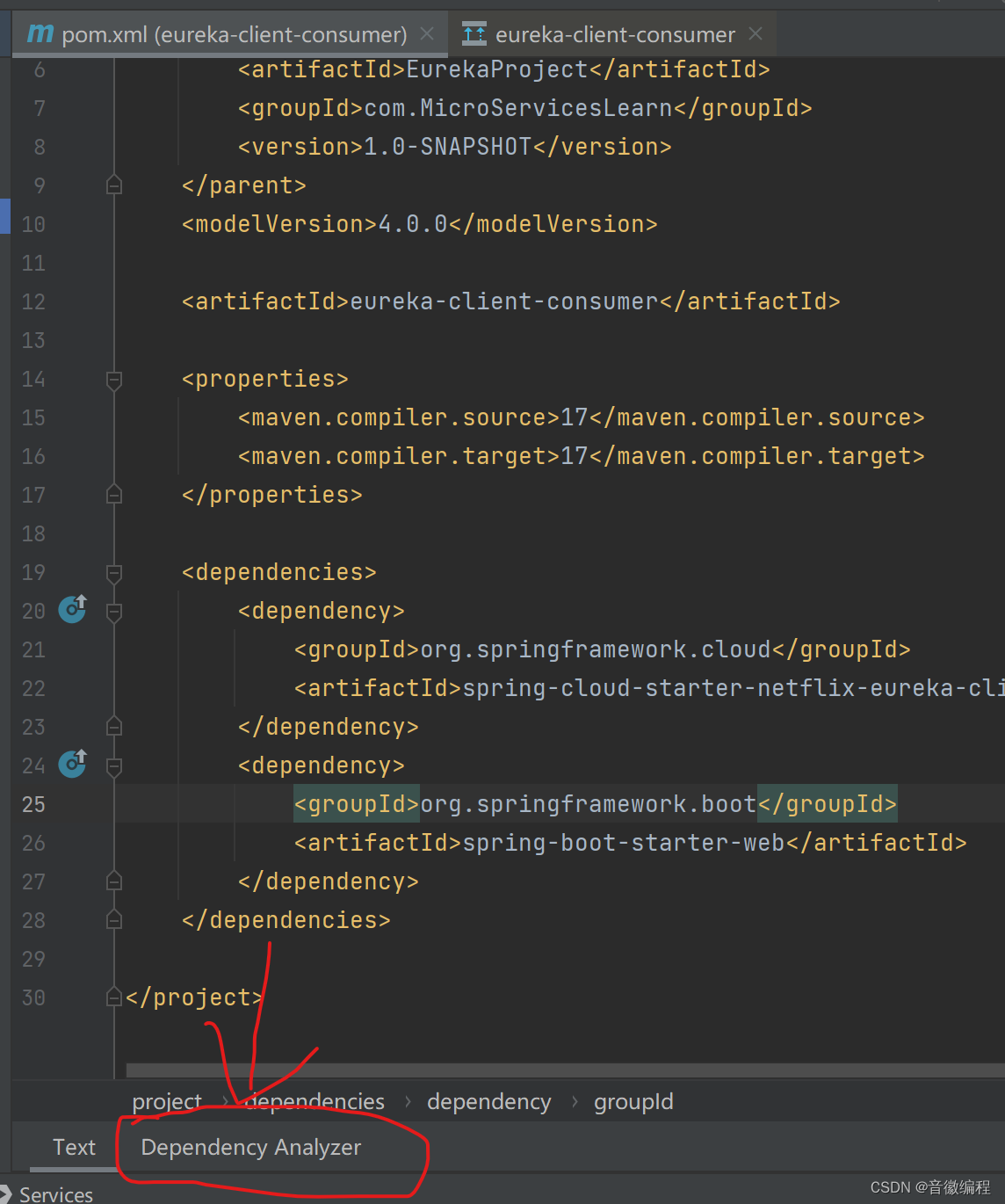Click the Services expand arrow icon
Image resolution: width=1005 pixels, height=1204 pixels.
pyautogui.click(x=9, y=1193)
